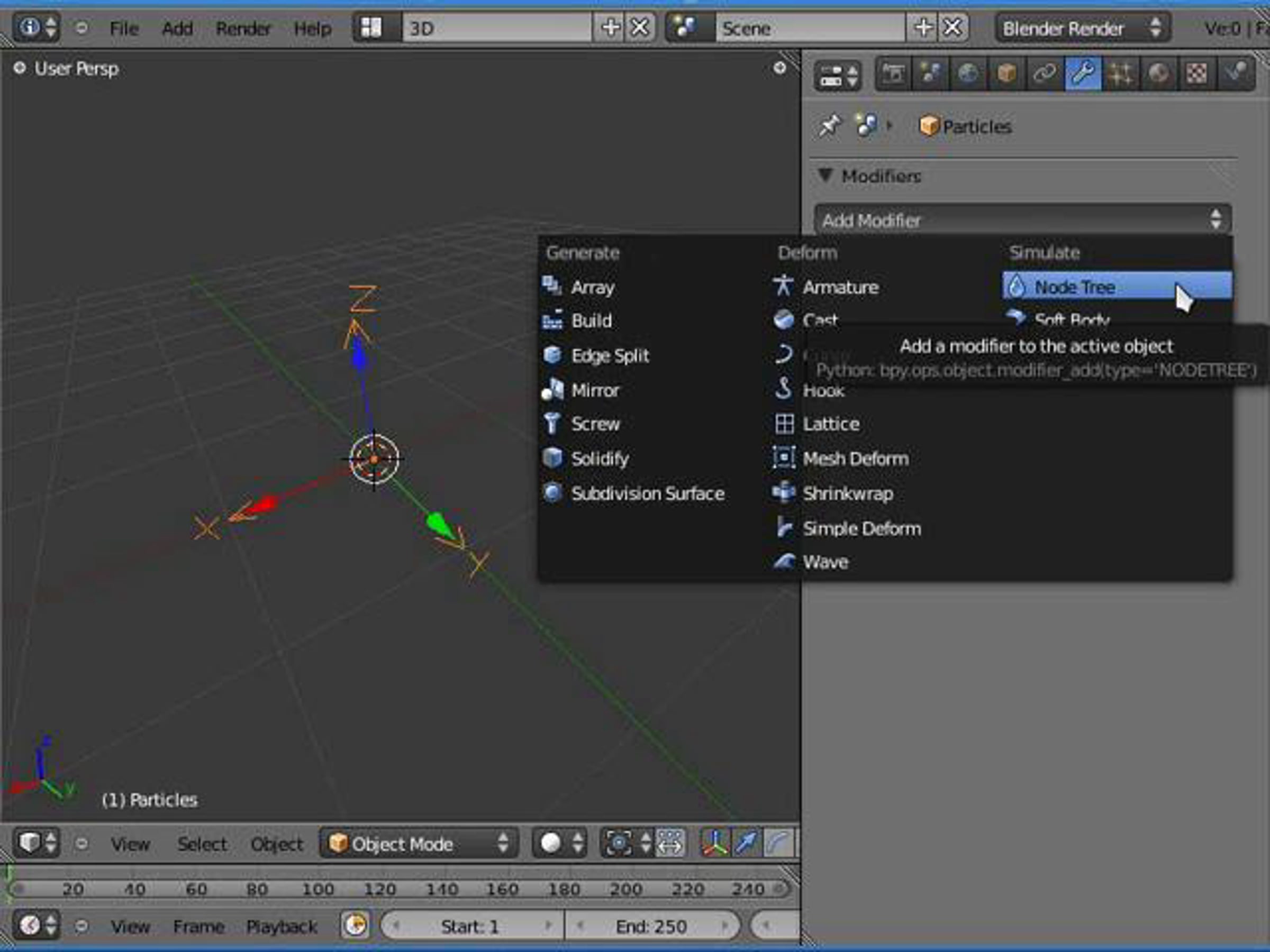This screenshot has height=952, width=1270.
Task: Open the Texture properties checker icon
Action: 1196,74
